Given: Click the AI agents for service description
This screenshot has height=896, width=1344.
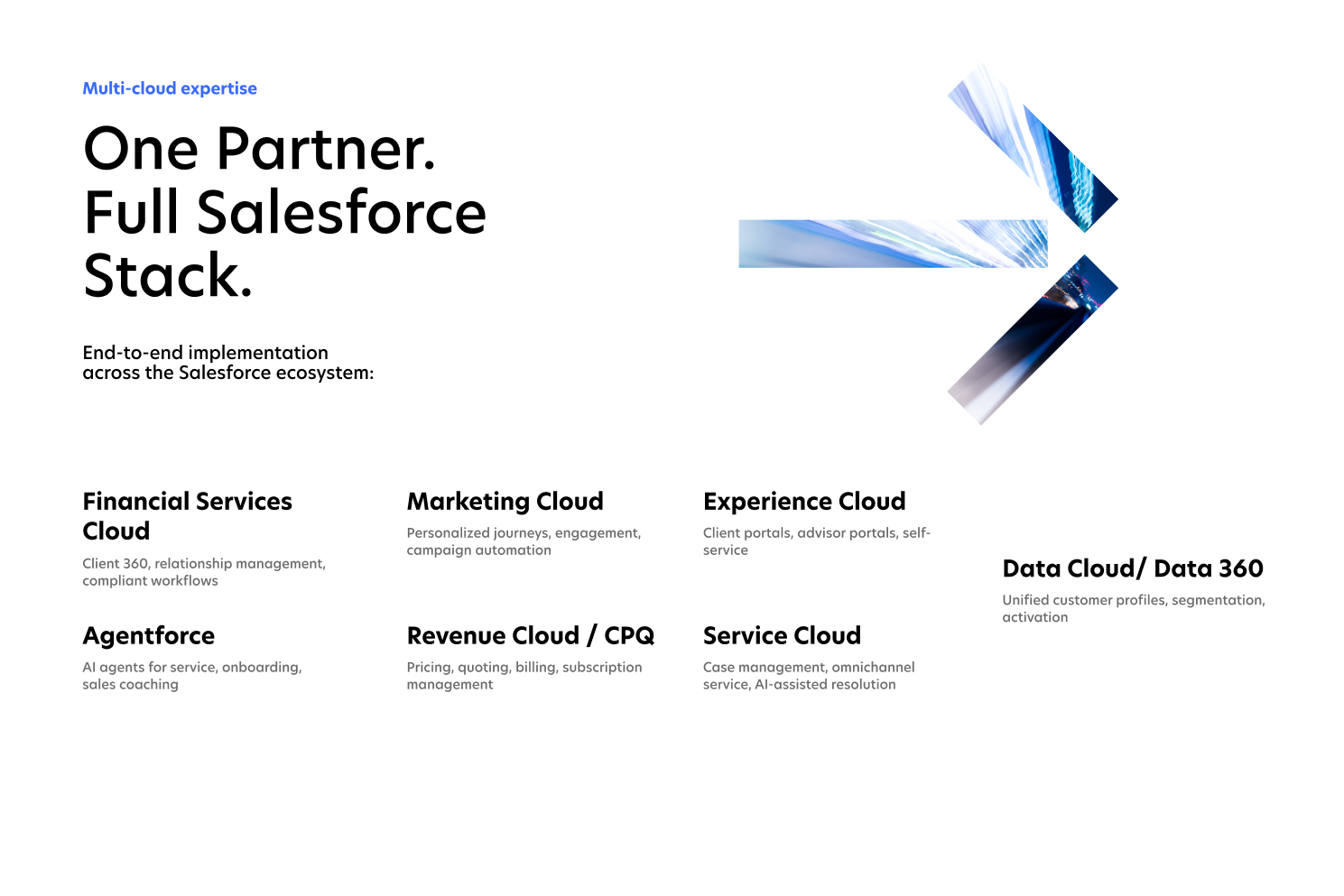Looking at the screenshot, I should tap(191, 676).
